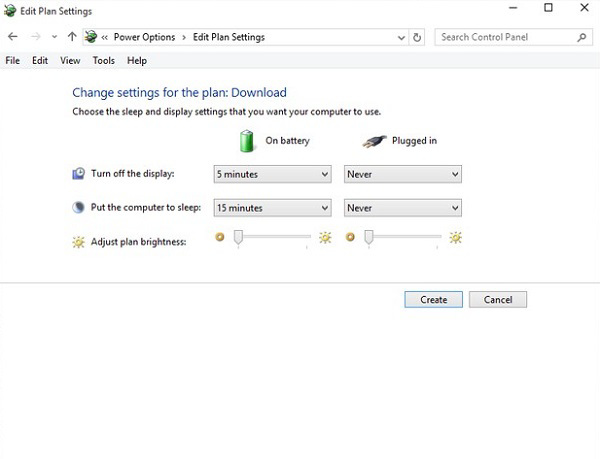Open battery 'Turn off the display' dropdown
Viewport: 600px width, 459px height.
[272, 174]
